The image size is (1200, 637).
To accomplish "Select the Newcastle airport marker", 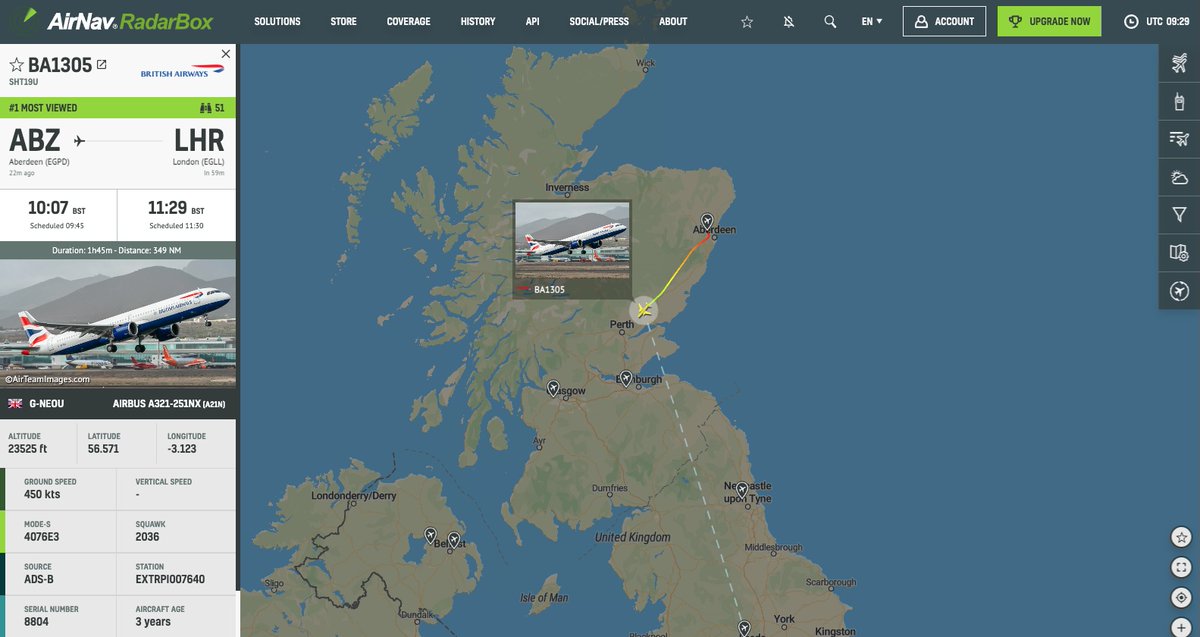I will coord(741,489).
